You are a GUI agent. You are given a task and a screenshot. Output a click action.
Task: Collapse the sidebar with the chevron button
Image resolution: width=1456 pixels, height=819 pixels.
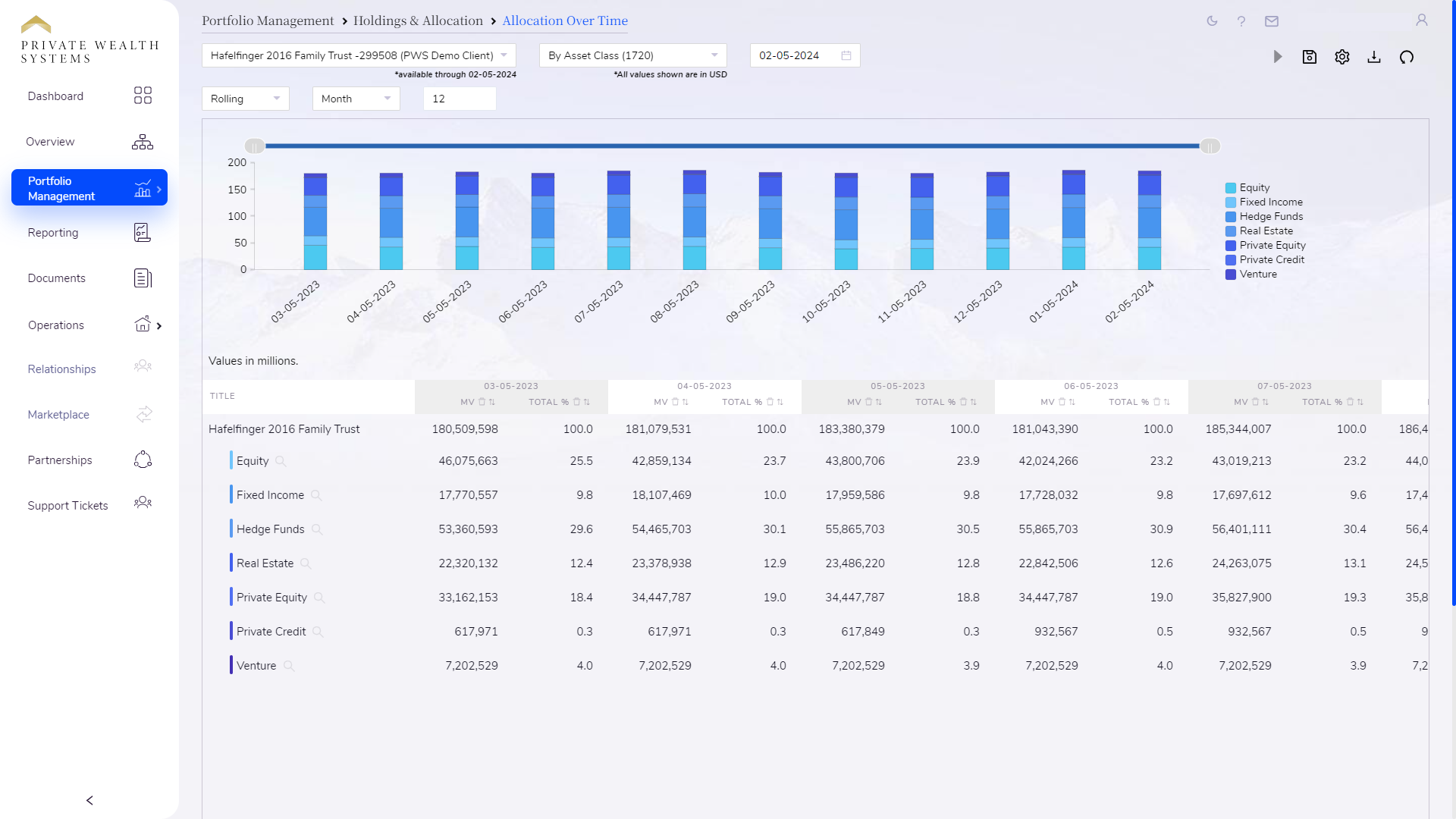89,800
